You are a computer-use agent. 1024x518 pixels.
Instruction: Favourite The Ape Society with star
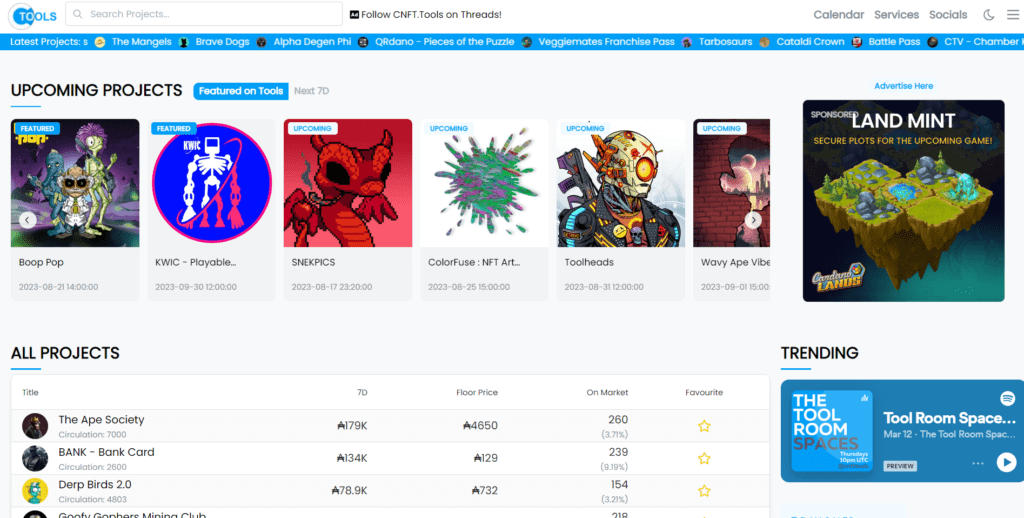coord(704,426)
